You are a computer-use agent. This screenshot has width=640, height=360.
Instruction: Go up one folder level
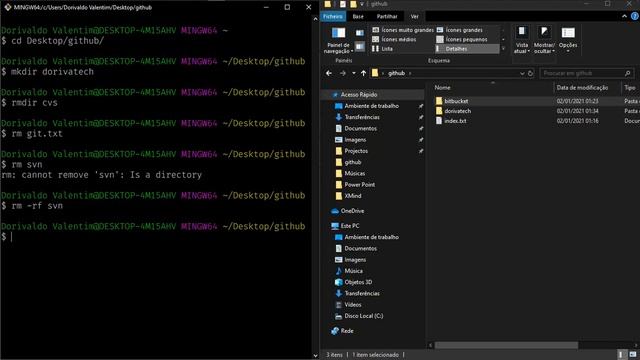pos(363,73)
